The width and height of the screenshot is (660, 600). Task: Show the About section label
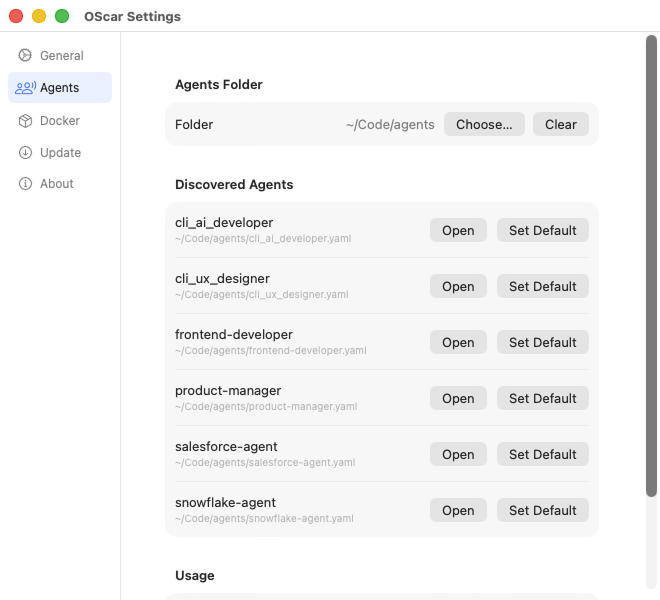click(56, 184)
